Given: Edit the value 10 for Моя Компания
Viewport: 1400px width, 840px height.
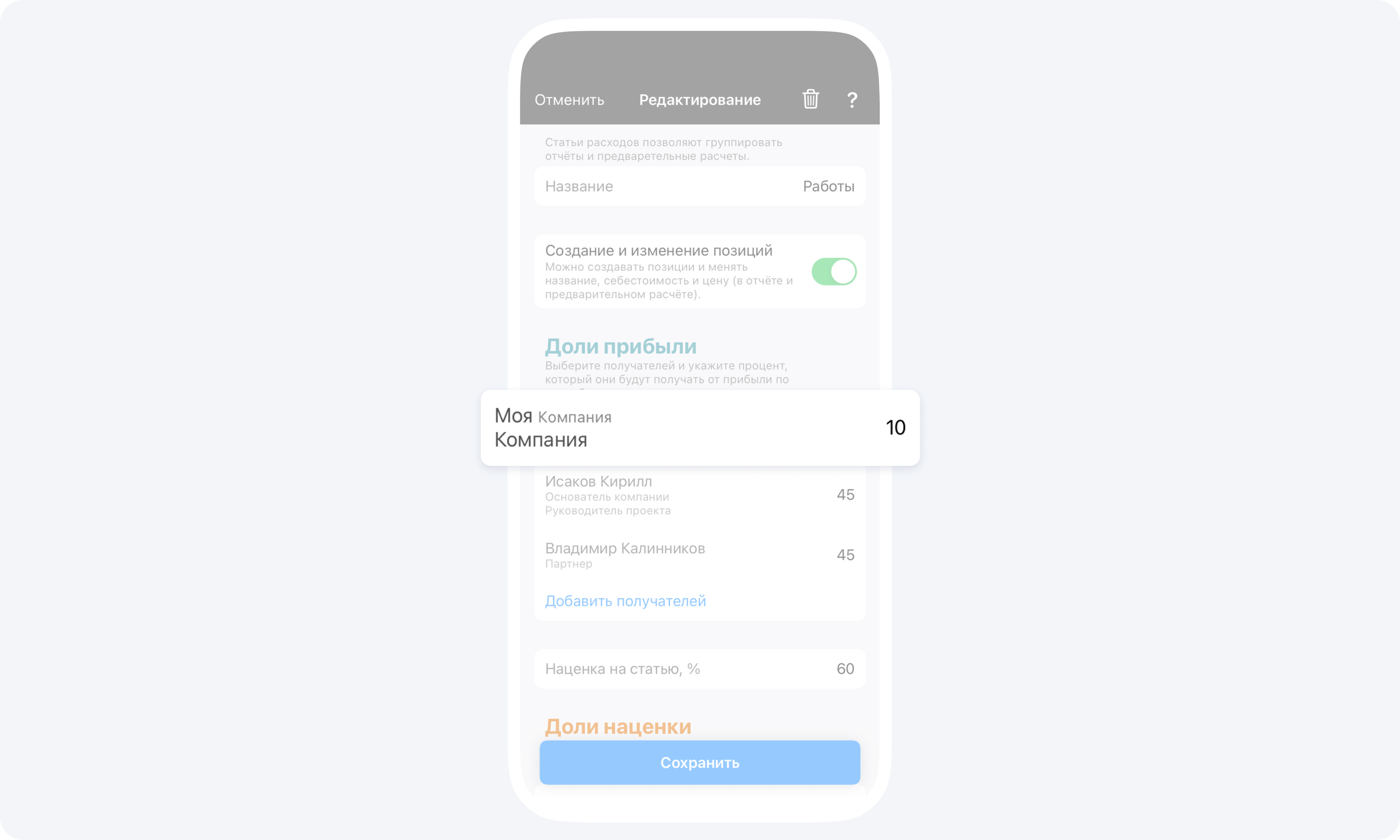Looking at the screenshot, I should click(x=895, y=427).
